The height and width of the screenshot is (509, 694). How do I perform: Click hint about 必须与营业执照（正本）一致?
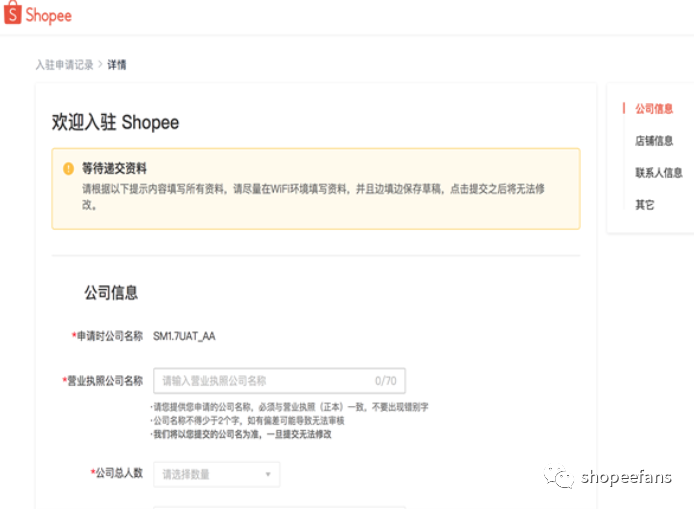290,407
